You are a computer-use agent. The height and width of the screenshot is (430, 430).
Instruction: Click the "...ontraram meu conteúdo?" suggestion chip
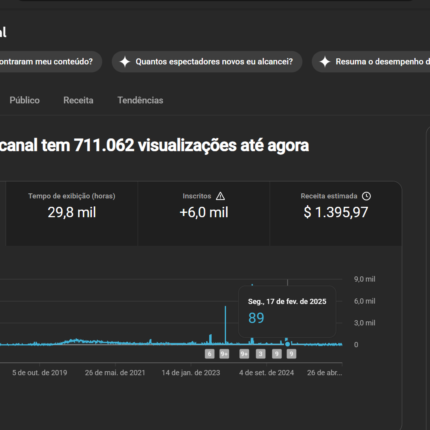(x=51, y=62)
